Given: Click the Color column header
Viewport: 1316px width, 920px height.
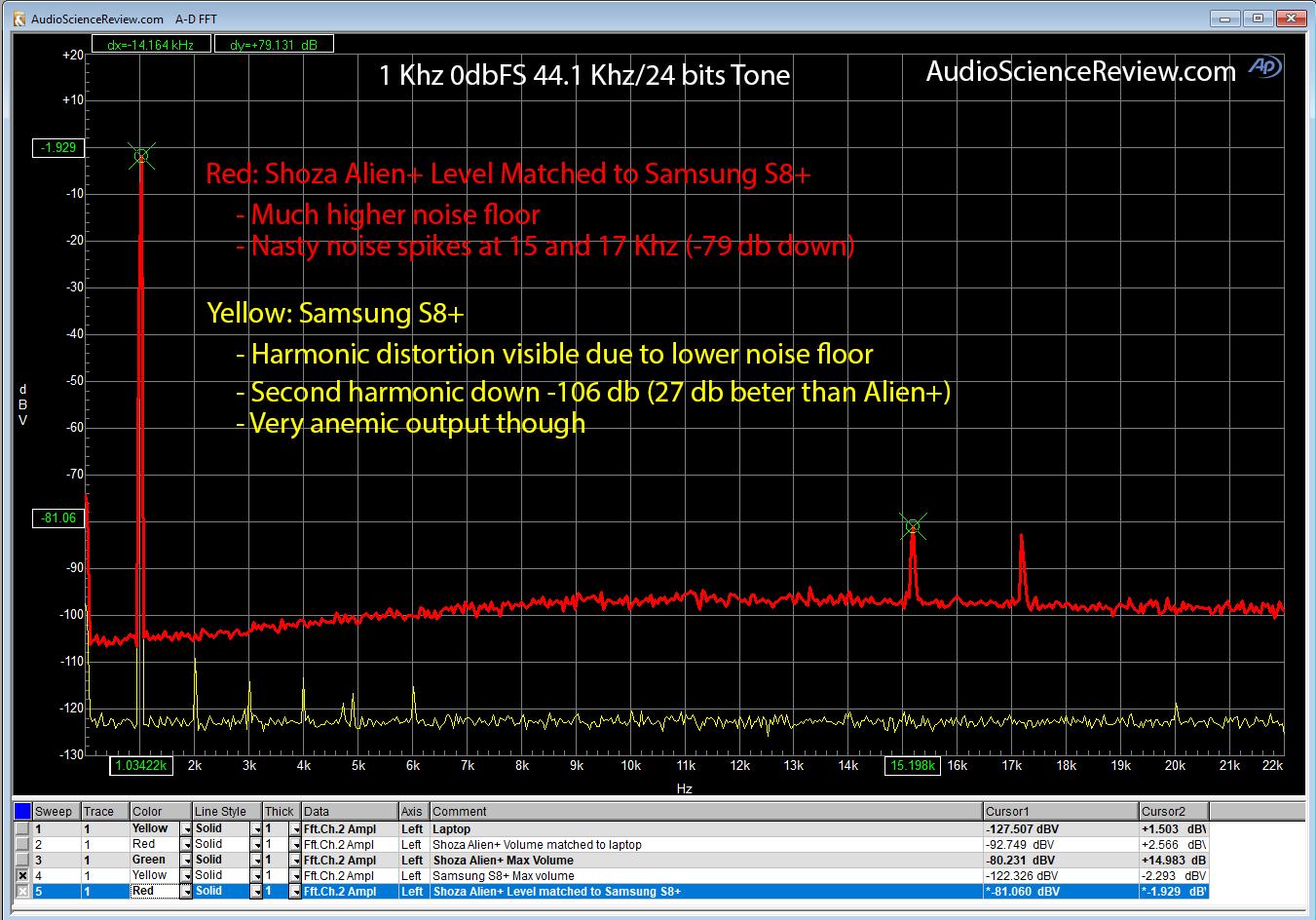Looking at the screenshot, I should tap(161, 811).
